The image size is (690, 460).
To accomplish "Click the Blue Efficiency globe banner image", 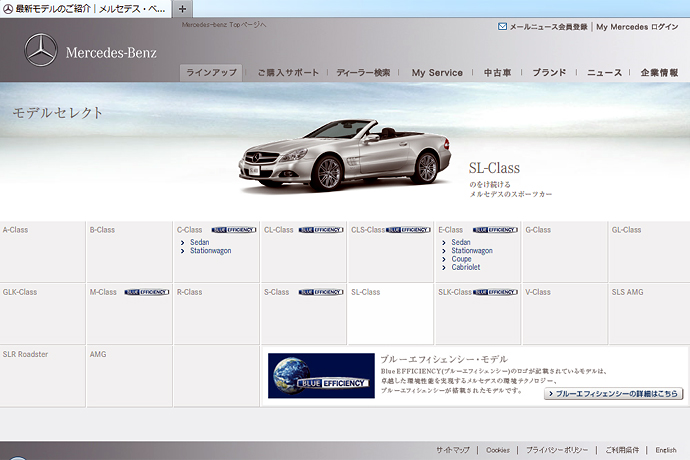I will tap(321, 375).
